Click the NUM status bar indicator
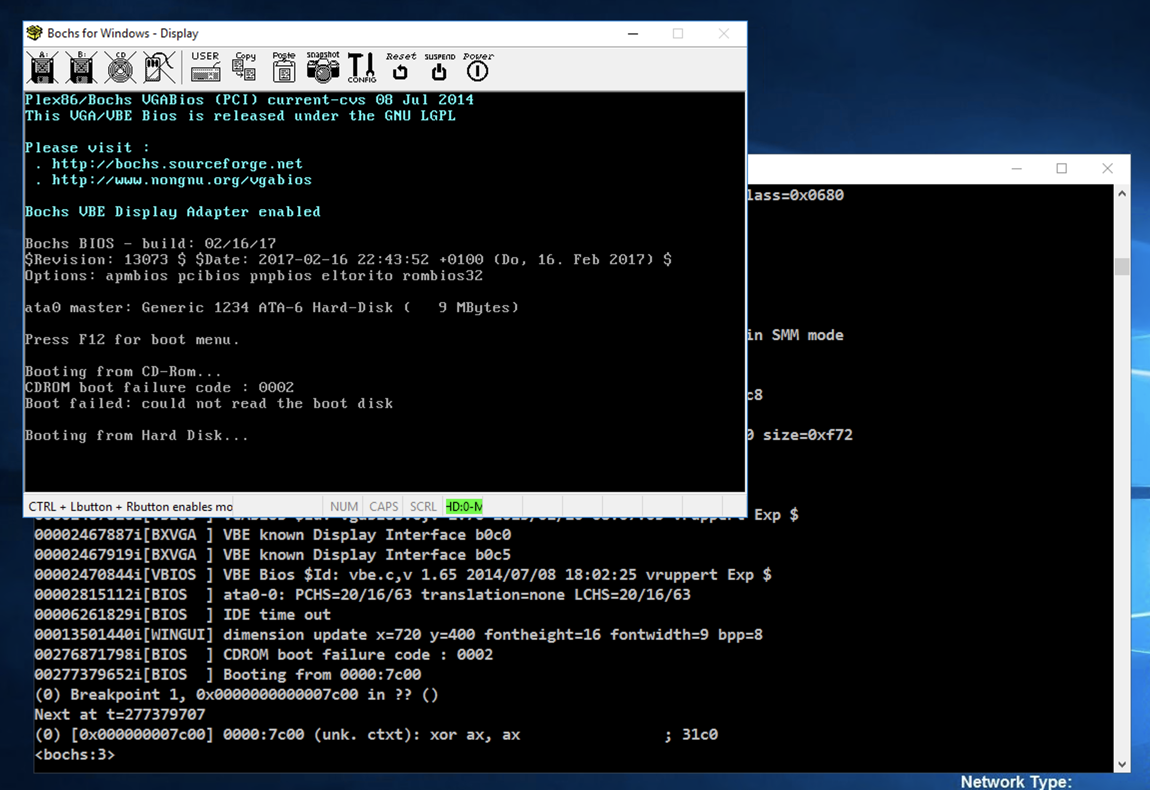The width and height of the screenshot is (1150, 790). point(343,506)
